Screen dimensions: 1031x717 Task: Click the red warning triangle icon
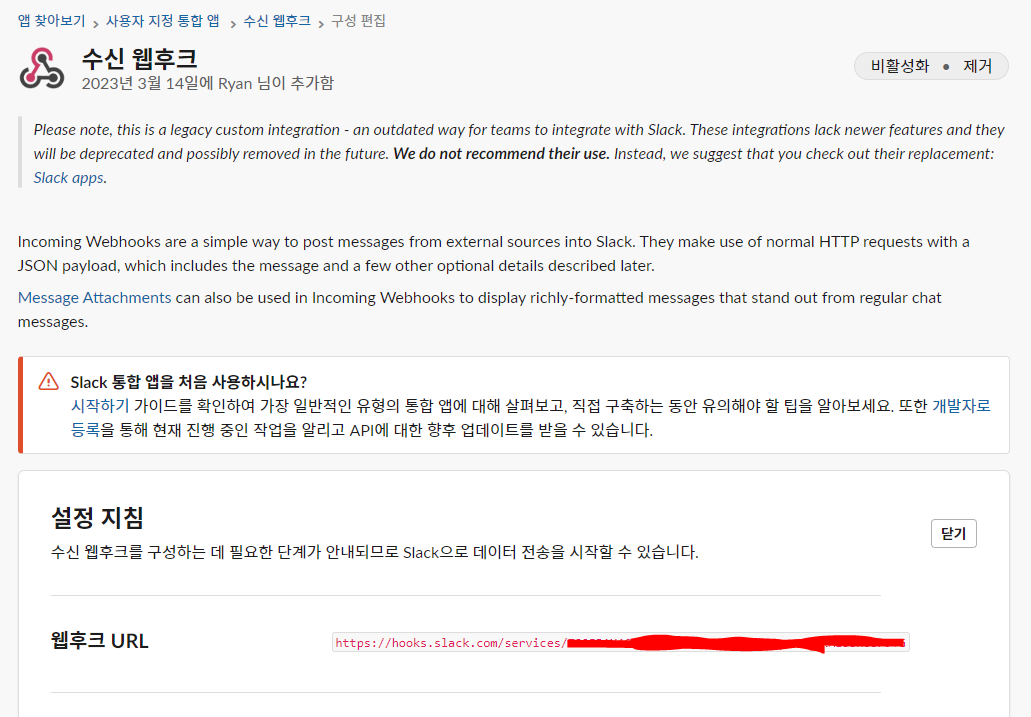(49, 382)
